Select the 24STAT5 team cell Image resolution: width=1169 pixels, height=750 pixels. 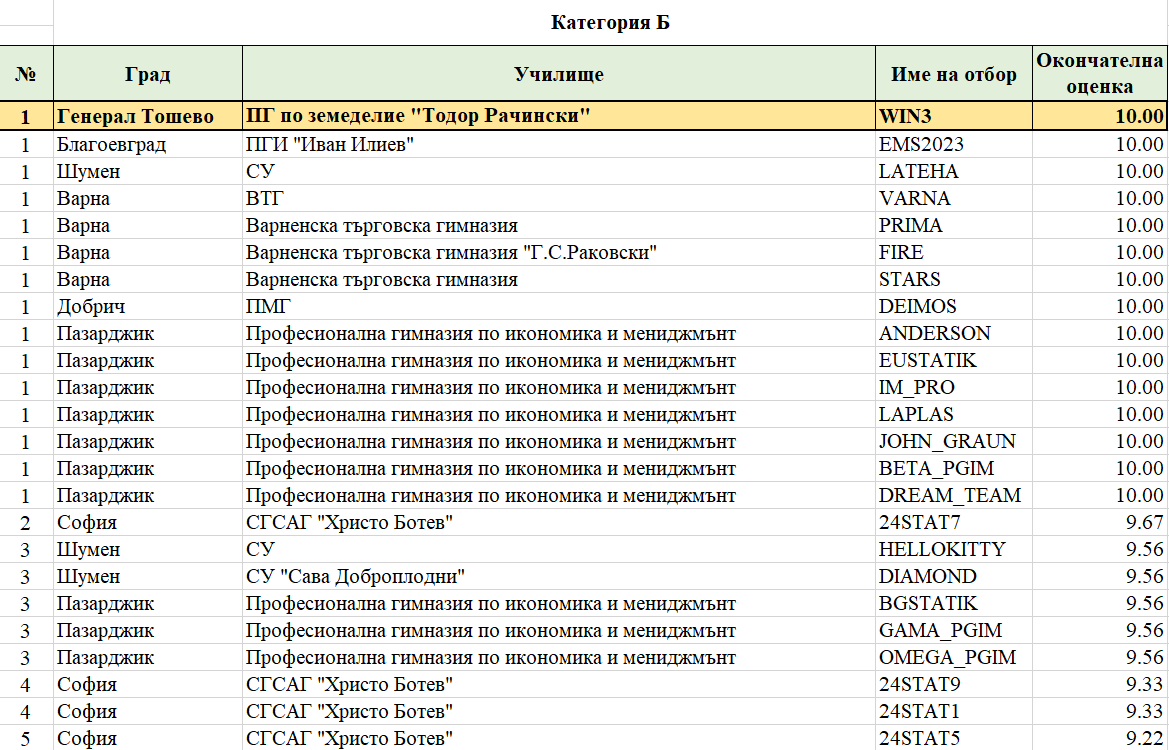pyautogui.click(x=954, y=738)
